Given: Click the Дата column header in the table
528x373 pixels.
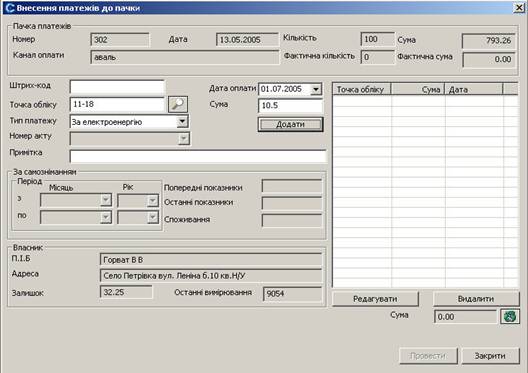Looking at the screenshot, I should [474, 90].
